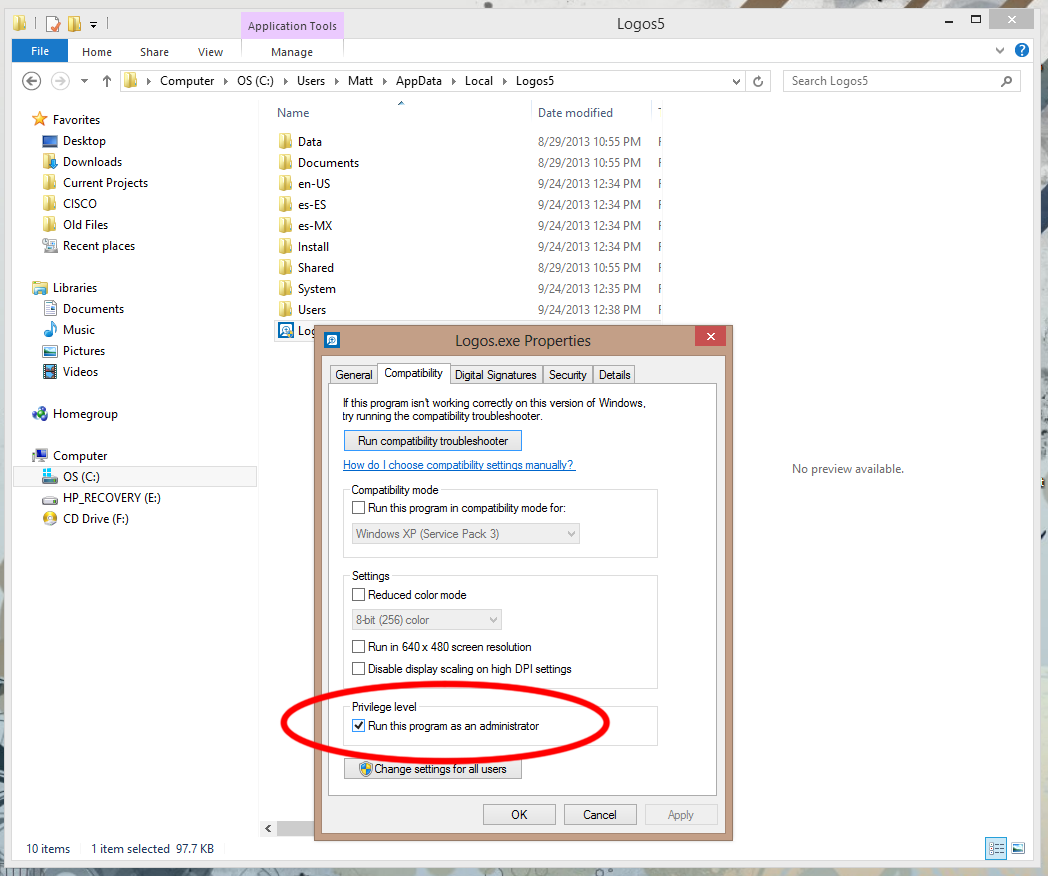The height and width of the screenshot is (876, 1048).
Task: Open 'How do I choose compatibility settings manually?' link
Action: coord(458,465)
